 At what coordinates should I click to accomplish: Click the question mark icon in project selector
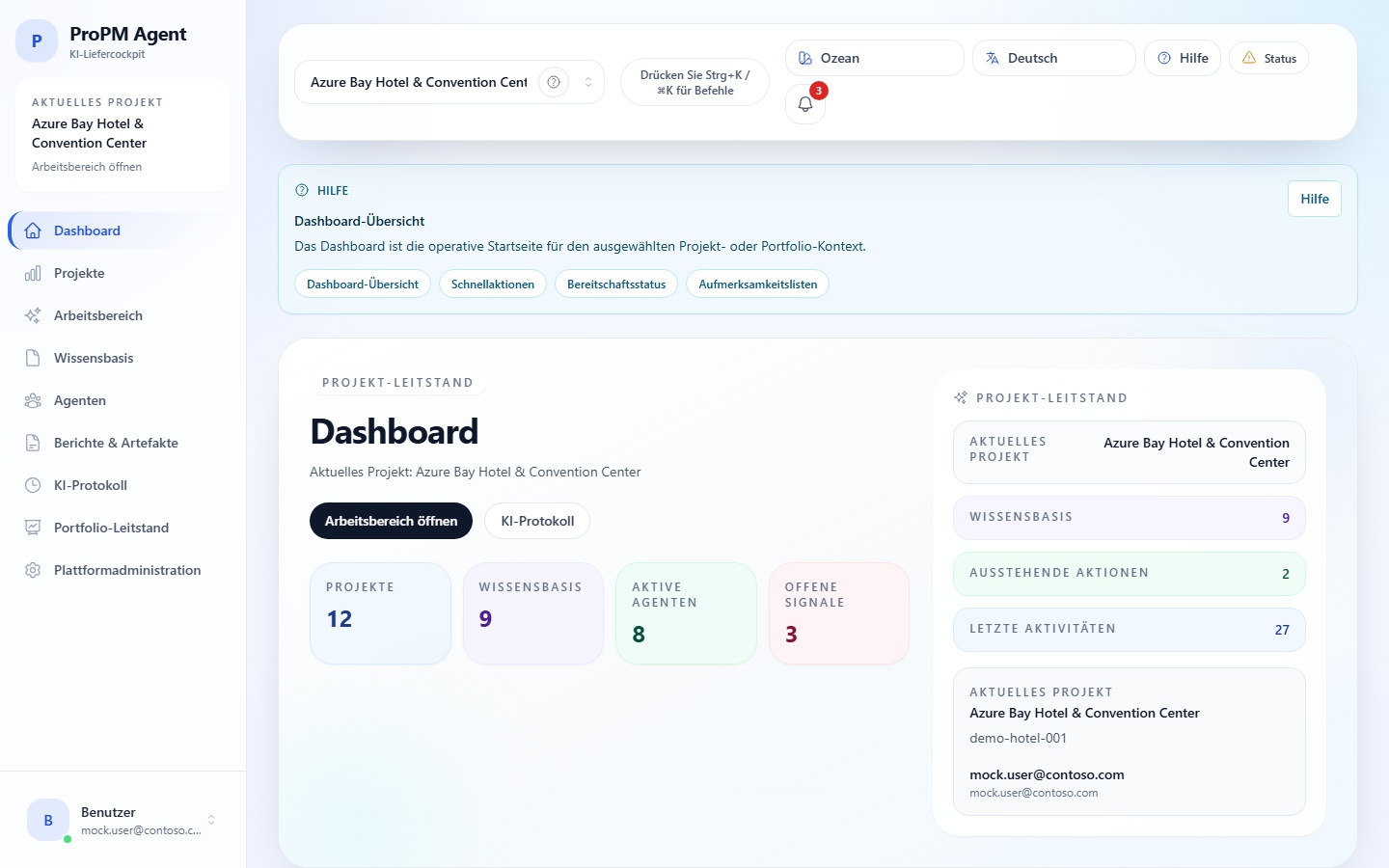(554, 82)
